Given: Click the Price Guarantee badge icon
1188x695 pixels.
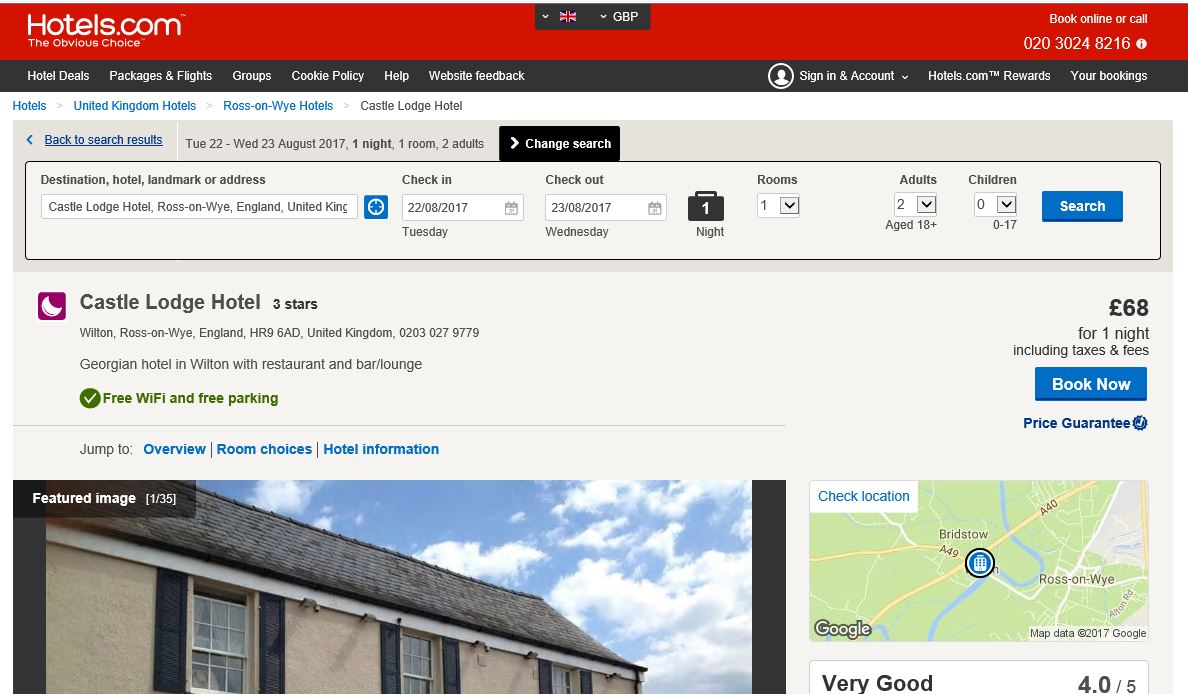Looking at the screenshot, I should (1140, 423).
